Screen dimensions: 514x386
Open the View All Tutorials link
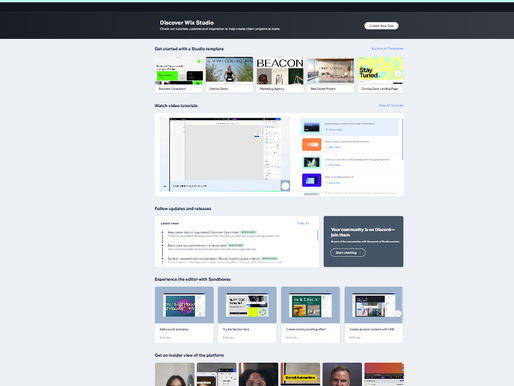[391, 105]
